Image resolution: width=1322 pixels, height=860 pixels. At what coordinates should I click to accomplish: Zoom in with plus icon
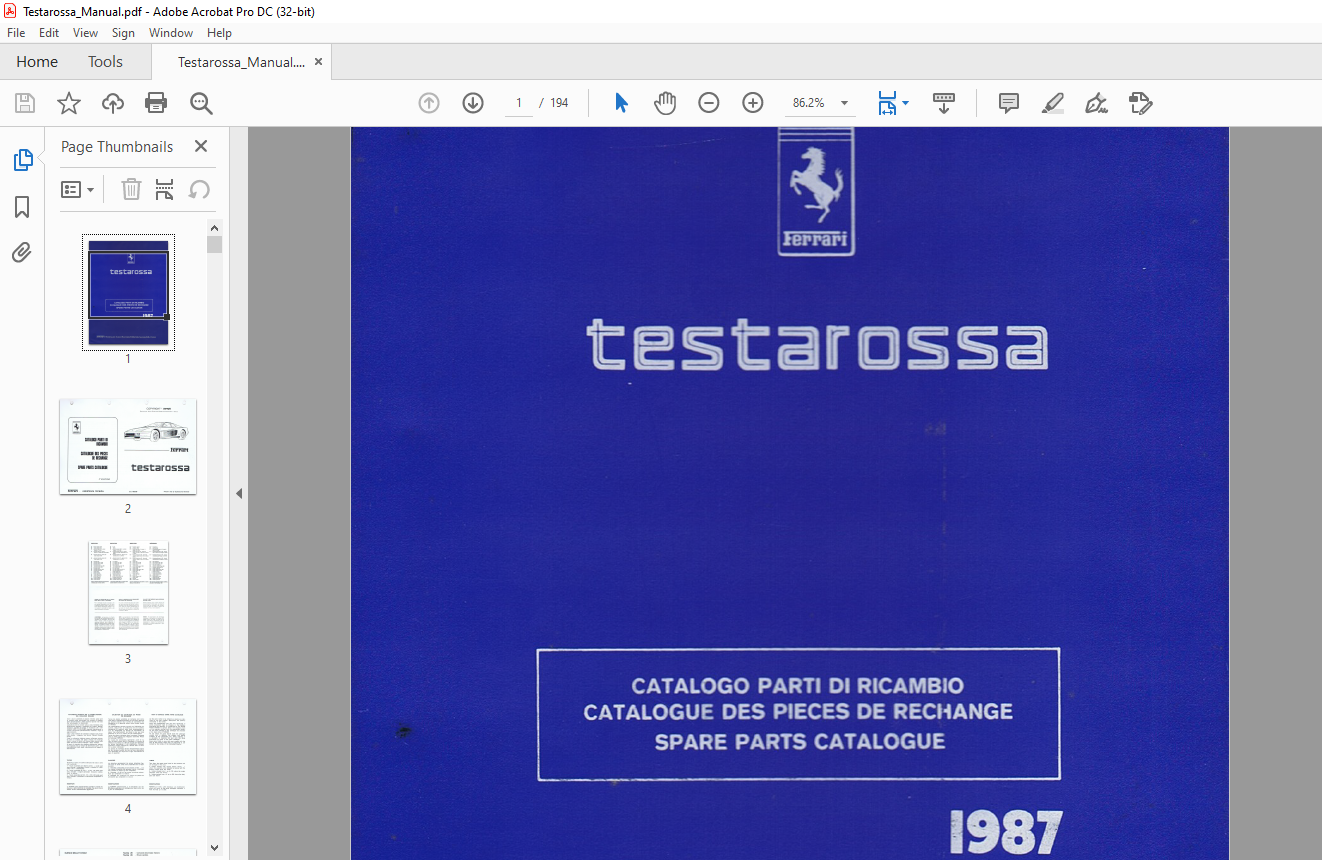click(753, 103)
